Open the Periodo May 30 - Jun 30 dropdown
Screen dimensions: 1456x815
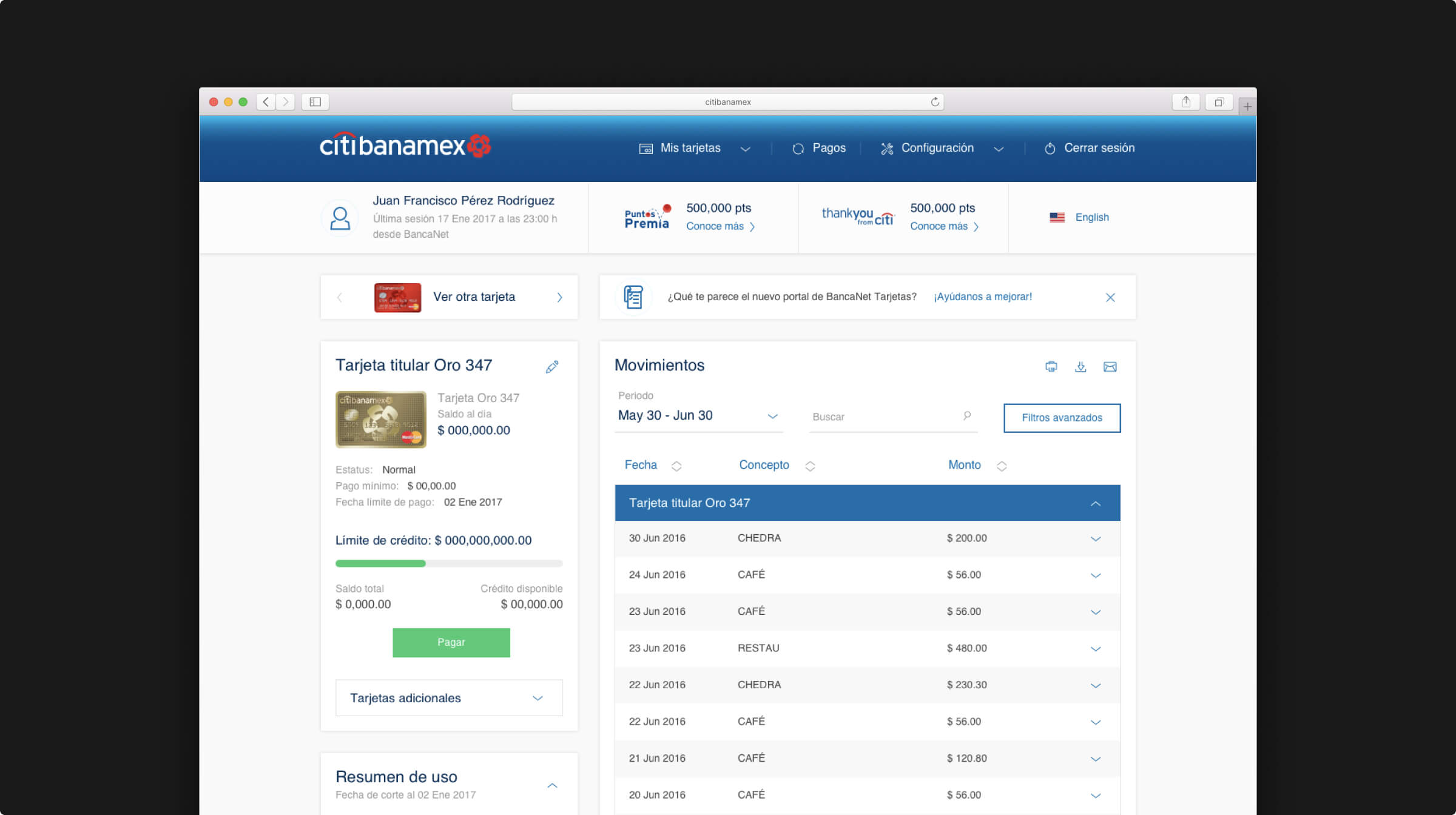point(698,416)
